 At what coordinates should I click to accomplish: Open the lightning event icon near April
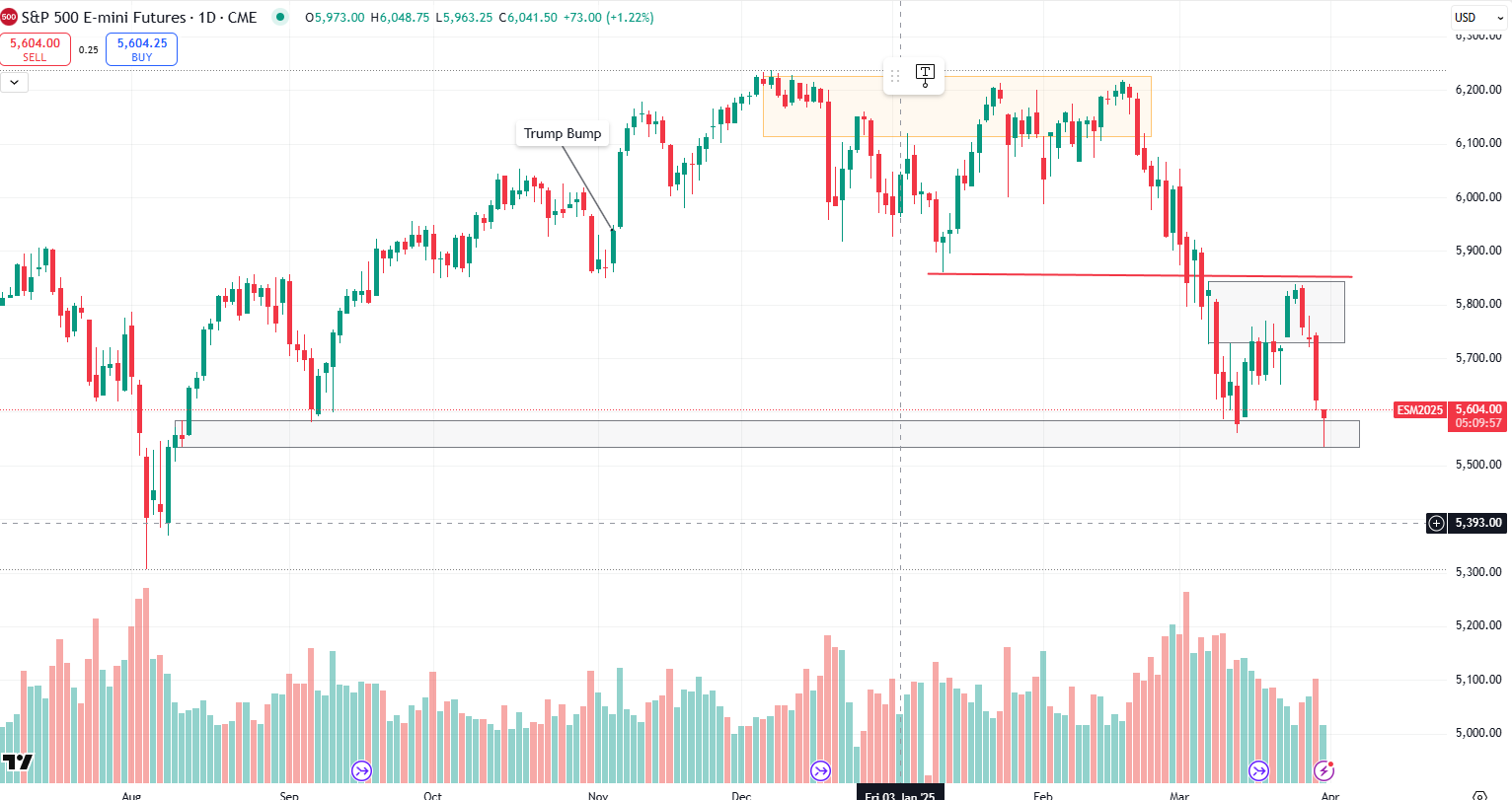[x=1324, y=769]
